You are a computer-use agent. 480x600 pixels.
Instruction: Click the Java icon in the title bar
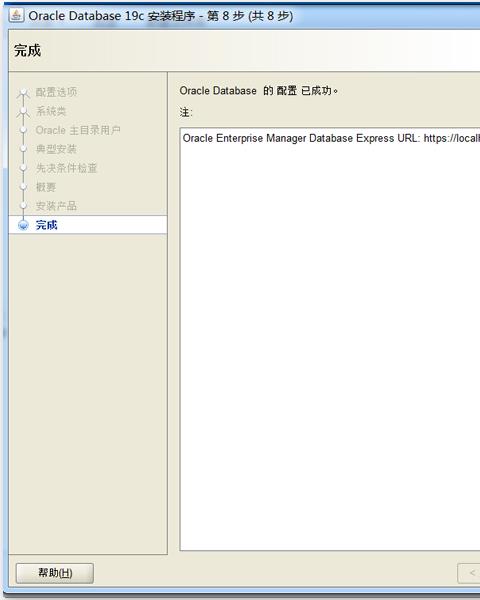tap(16, 16)
